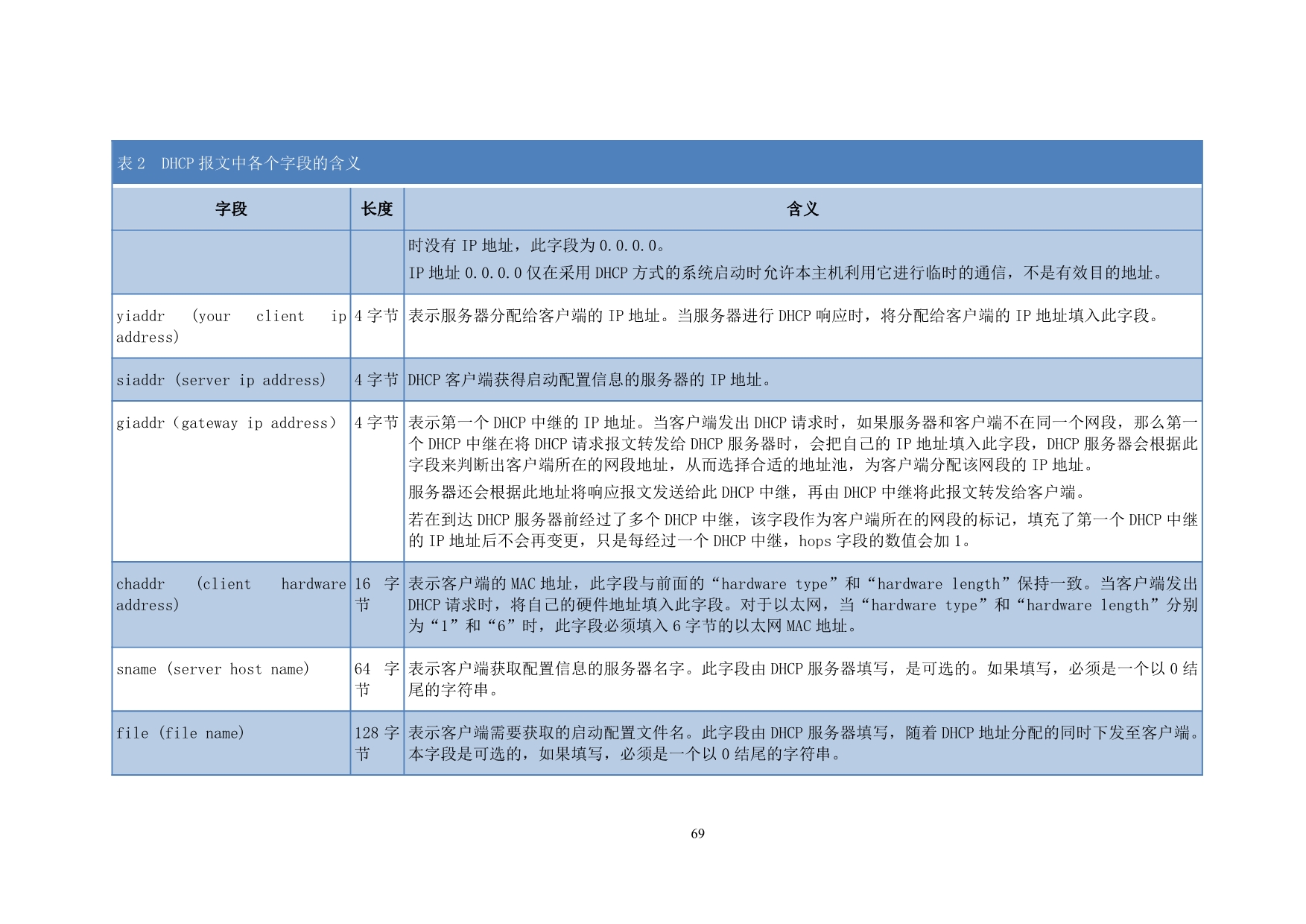Click the line "时没有 IP 地址，此字段为 0.0.0.0"
Image resolution: width=1306 pixels, height=924 pixels.
tap(536, 246)
